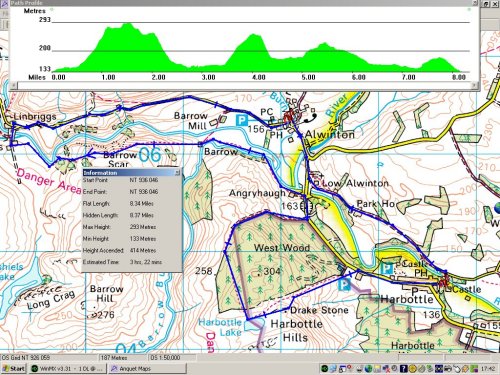Click the parking icon near Barrow Mill
Viewport: 500px width, 375px height.
pyautogui.click(x=242, y=120)
